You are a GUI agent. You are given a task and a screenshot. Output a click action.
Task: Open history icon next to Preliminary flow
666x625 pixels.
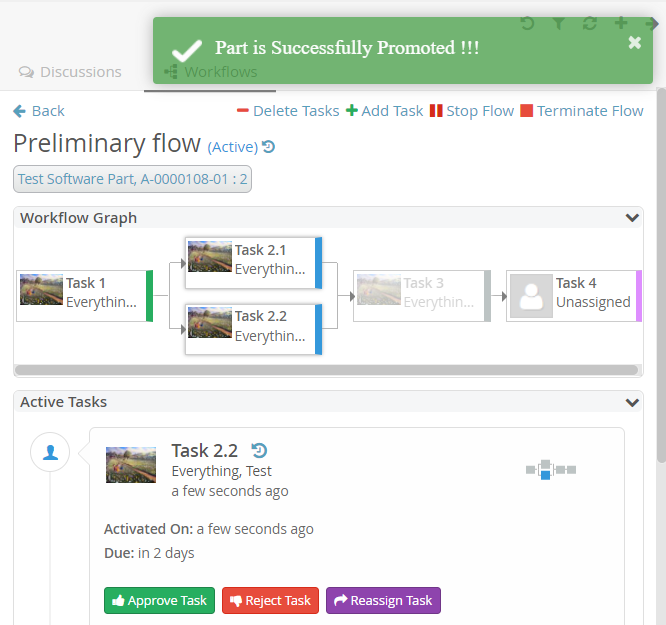pos(268,147)
